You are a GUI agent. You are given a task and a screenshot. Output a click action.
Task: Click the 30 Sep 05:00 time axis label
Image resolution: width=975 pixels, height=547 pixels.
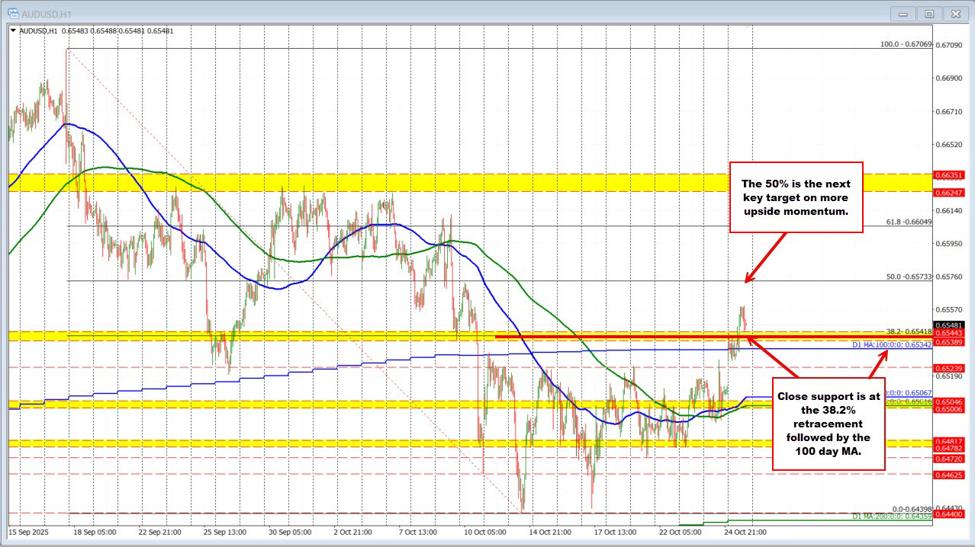[x=290, y=533]
